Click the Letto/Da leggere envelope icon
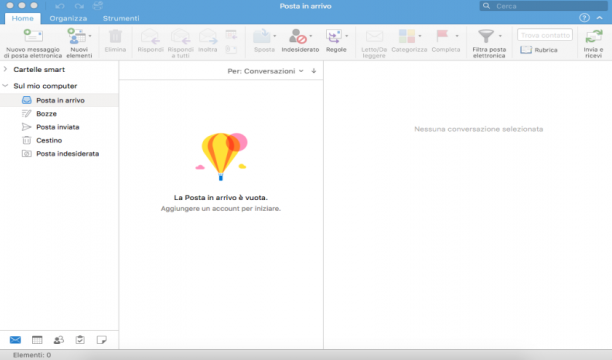 [374, 36]
